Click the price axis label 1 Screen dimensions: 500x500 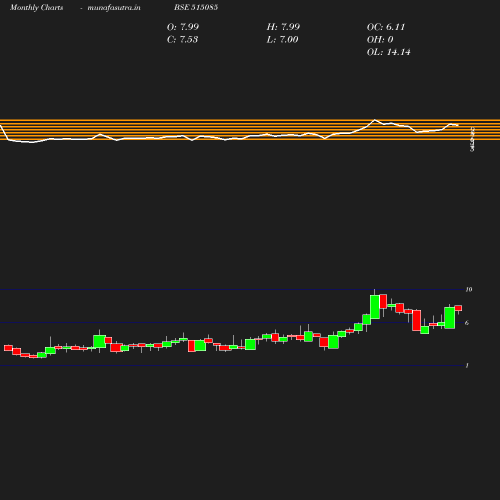tap(467, 366)
